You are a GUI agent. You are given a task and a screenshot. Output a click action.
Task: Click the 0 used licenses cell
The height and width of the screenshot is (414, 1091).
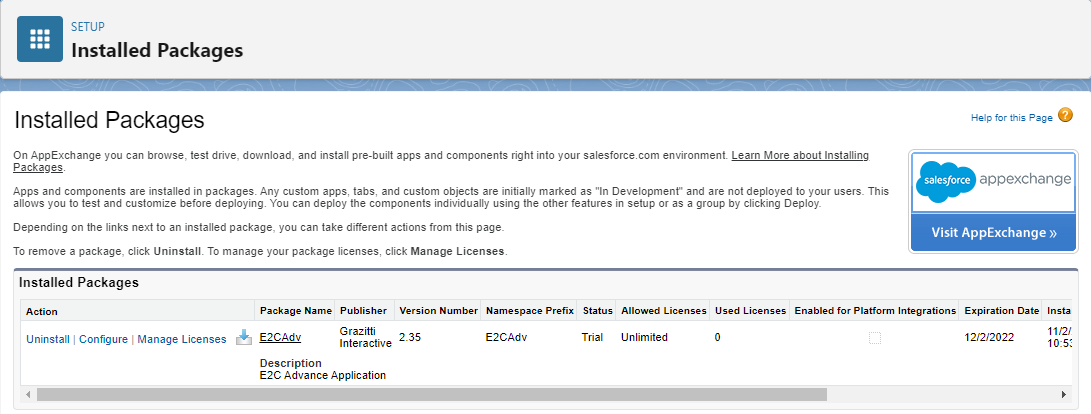pos(717,337)
